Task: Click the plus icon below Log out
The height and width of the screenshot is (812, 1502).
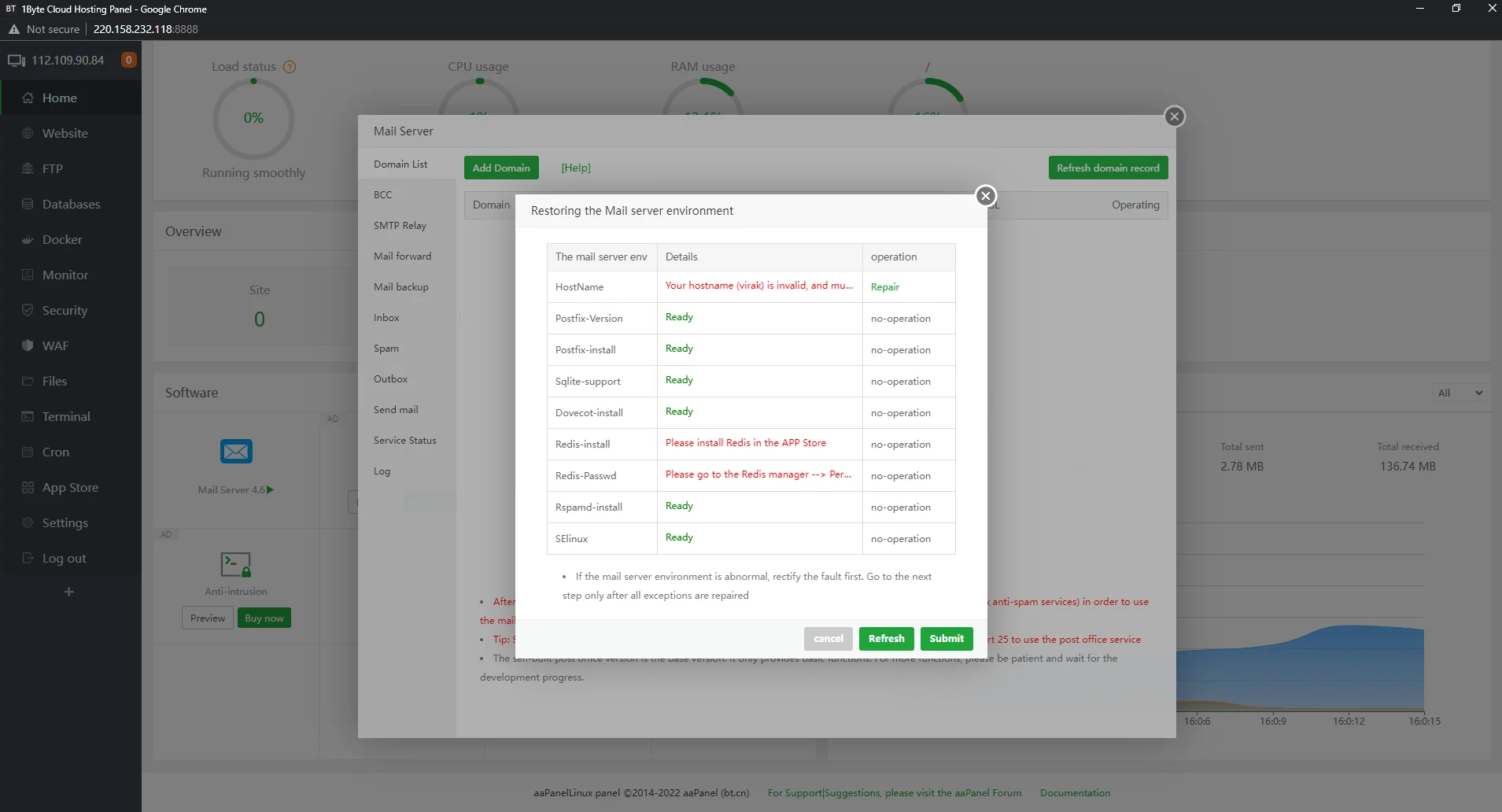Action: pos(69,592)
